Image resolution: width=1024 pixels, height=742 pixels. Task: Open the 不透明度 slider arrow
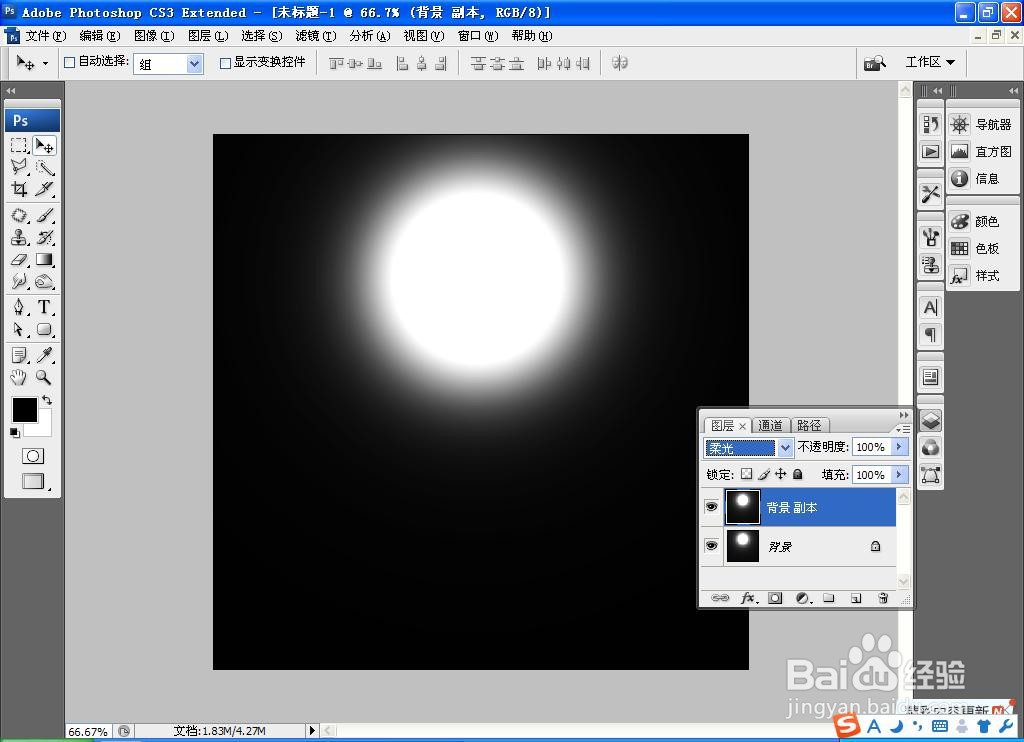click(900, 447)
